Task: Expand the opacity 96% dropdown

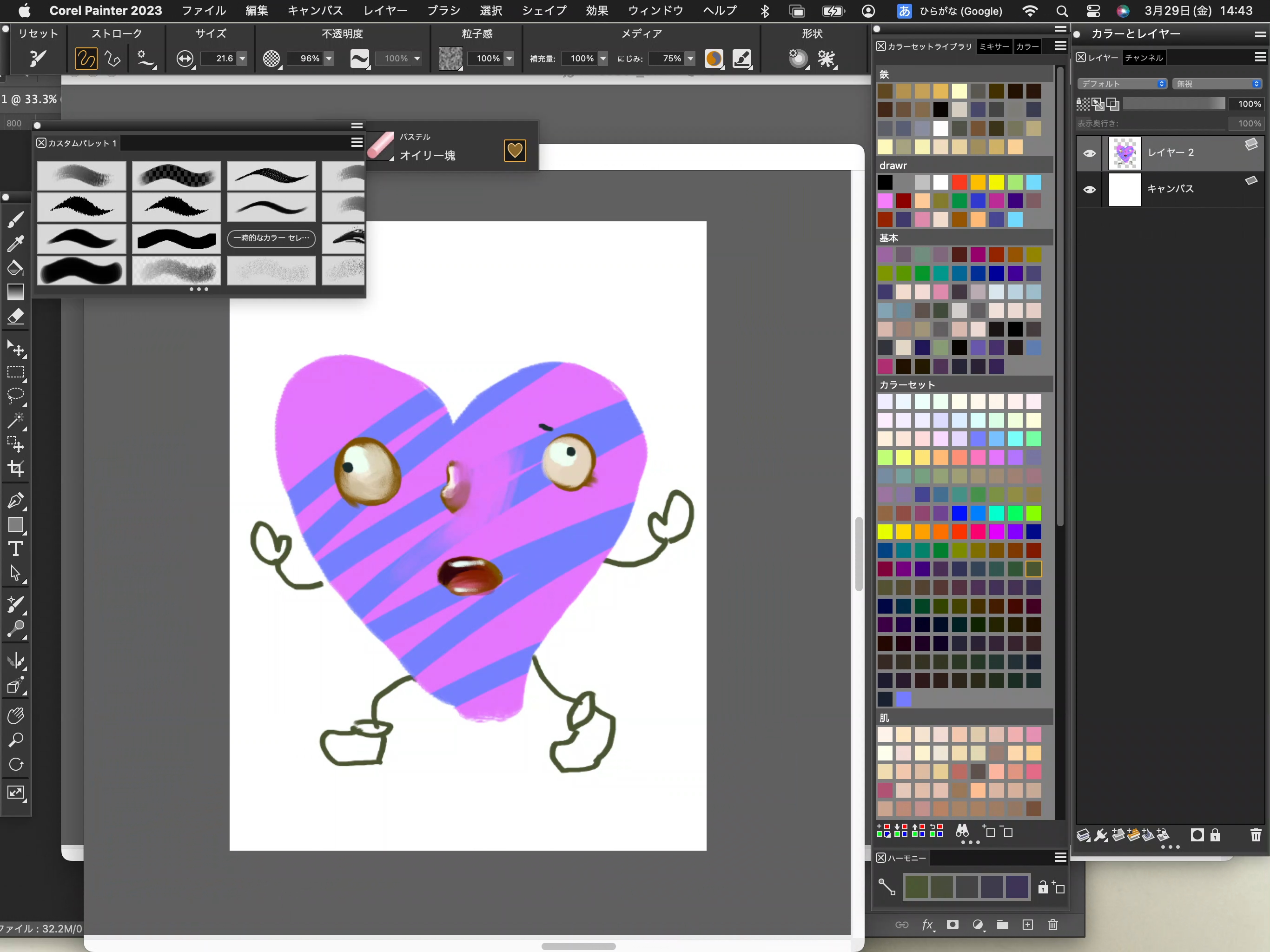Action: click(329, 59)
